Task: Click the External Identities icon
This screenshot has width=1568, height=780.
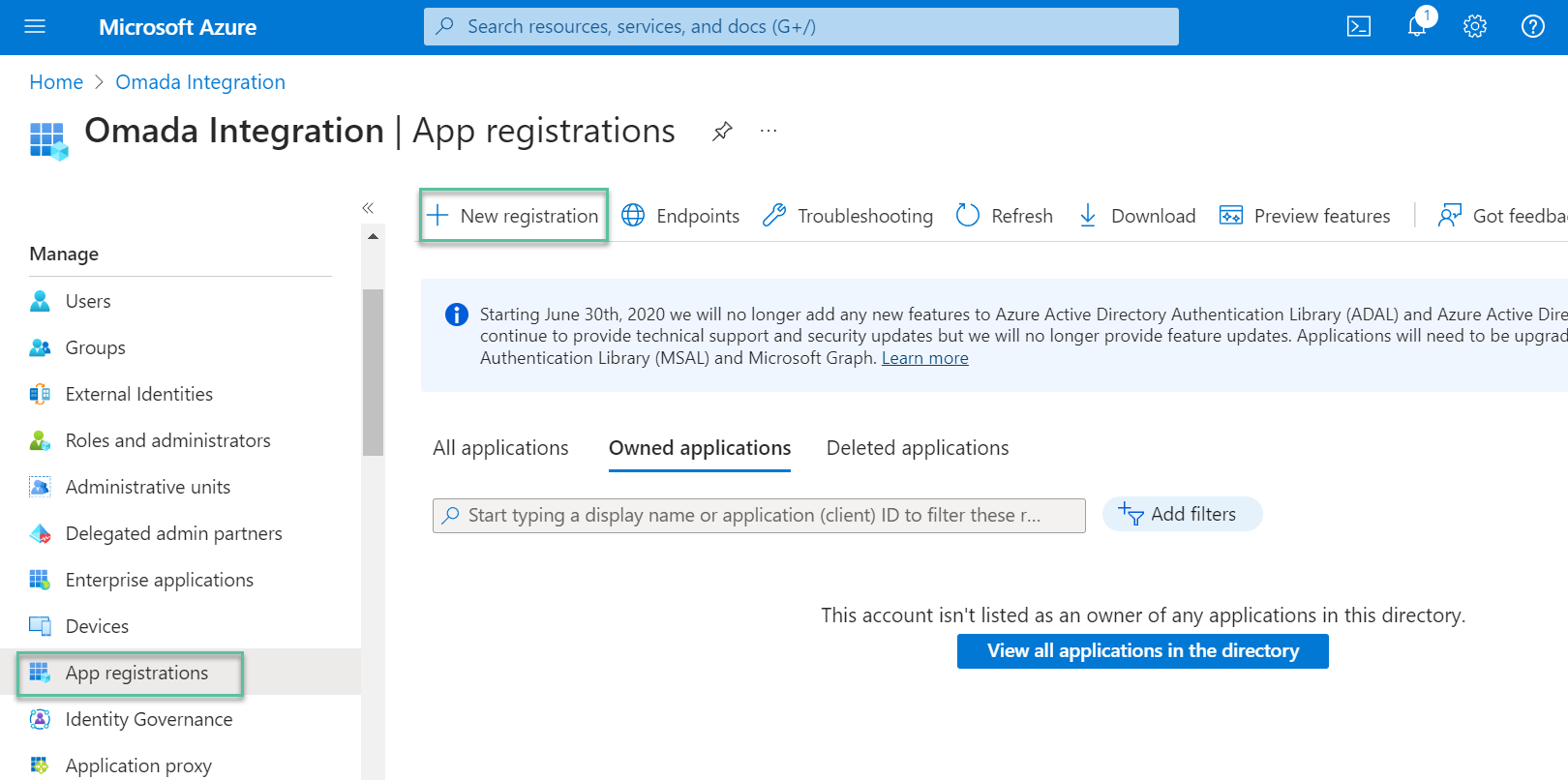Action: pos(40,394)
